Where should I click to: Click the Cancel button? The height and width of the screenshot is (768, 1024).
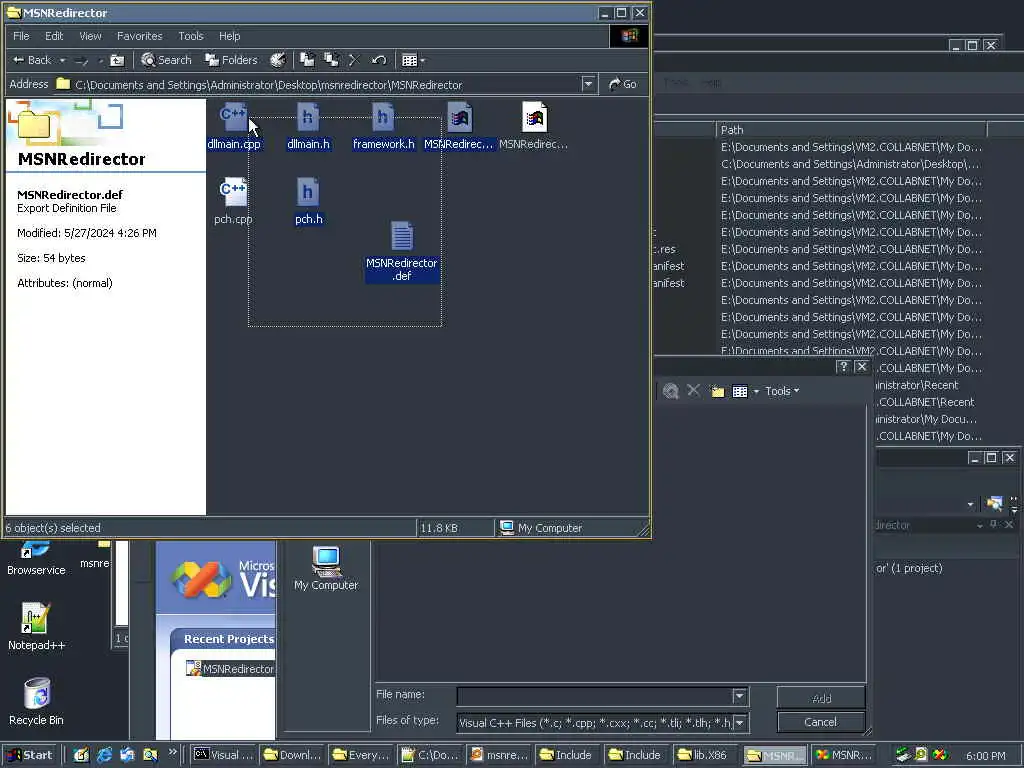coord(821,722)
